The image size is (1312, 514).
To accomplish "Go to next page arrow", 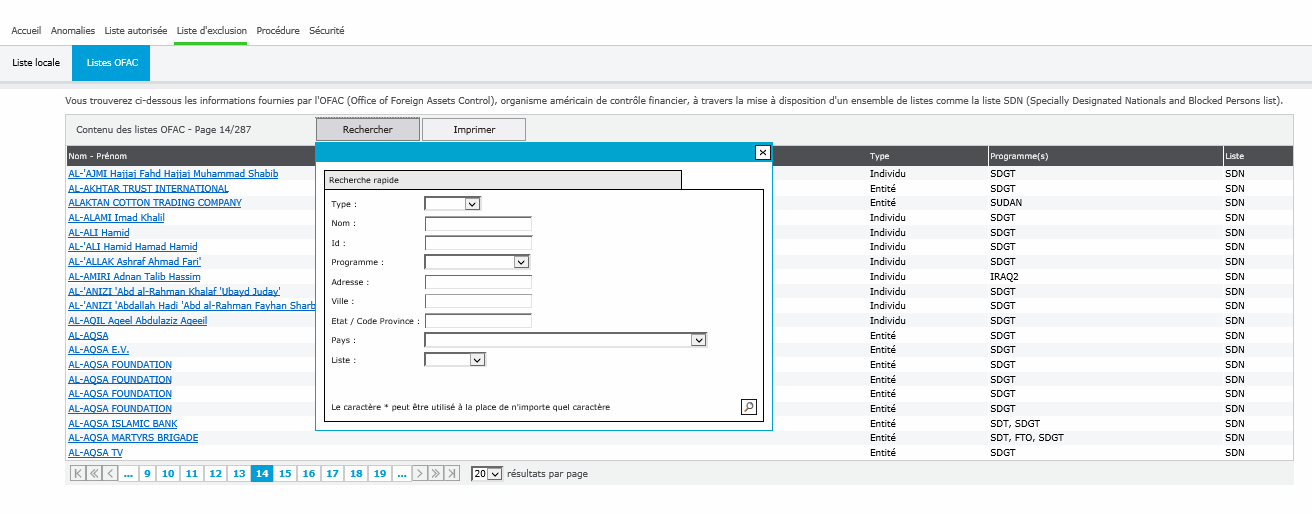I will (420, 474).
